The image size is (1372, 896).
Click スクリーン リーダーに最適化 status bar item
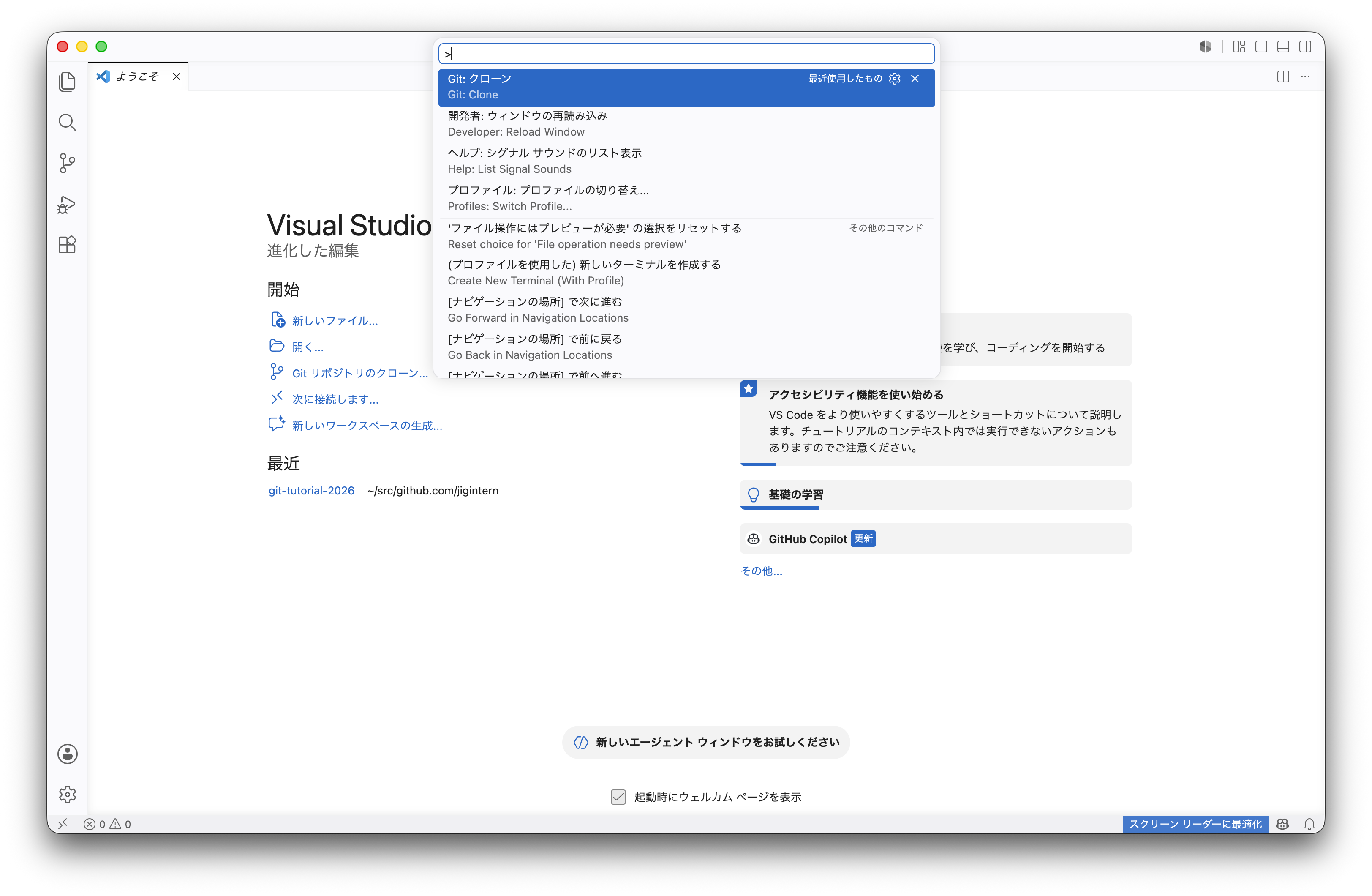point(1195,824)
